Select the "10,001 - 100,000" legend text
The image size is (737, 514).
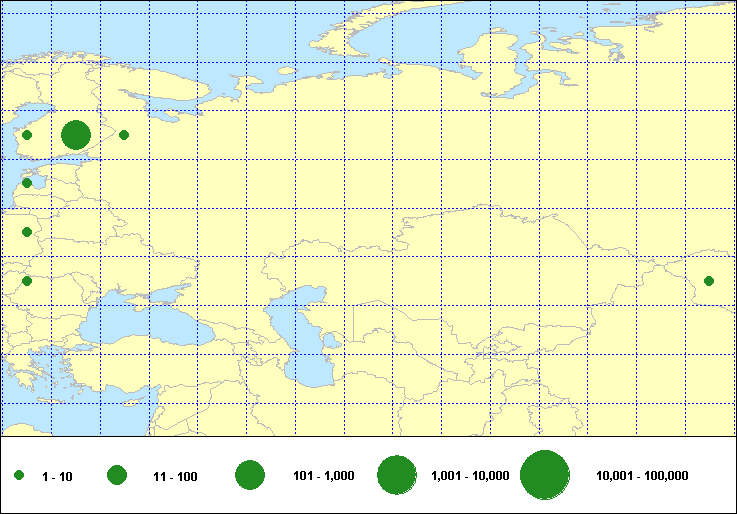[x=642, y=476]
